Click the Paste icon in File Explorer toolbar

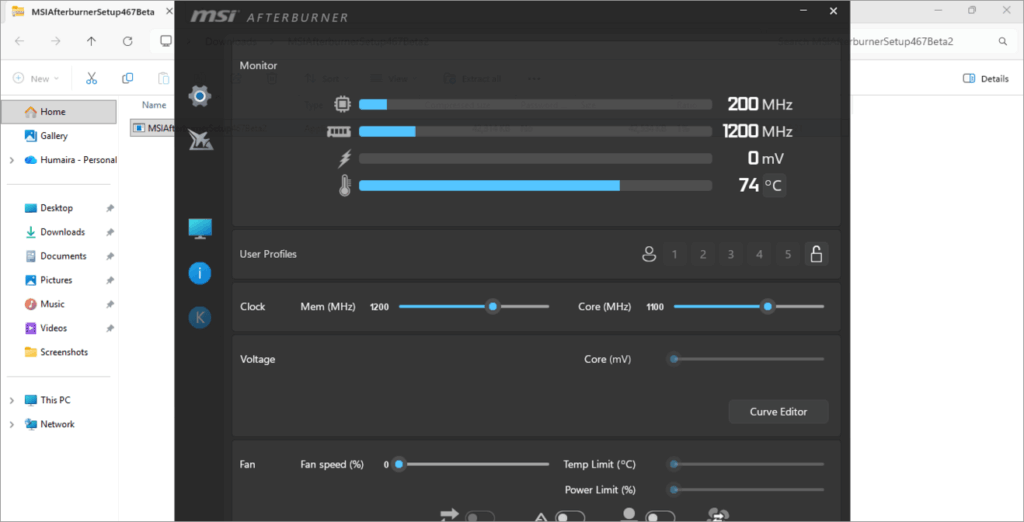tap(163, 78)
